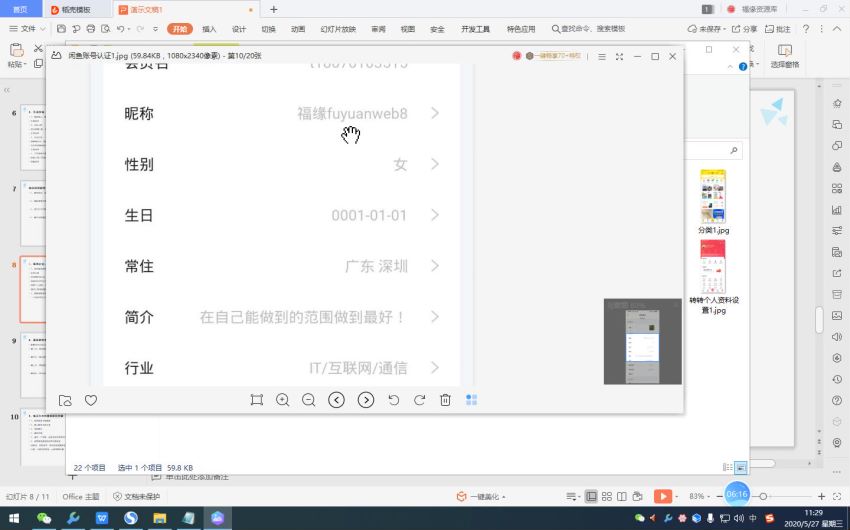This screenshot has width=850, height=530.
Task: Zoom in on the image in the viewer
Action: click(282, 400)
